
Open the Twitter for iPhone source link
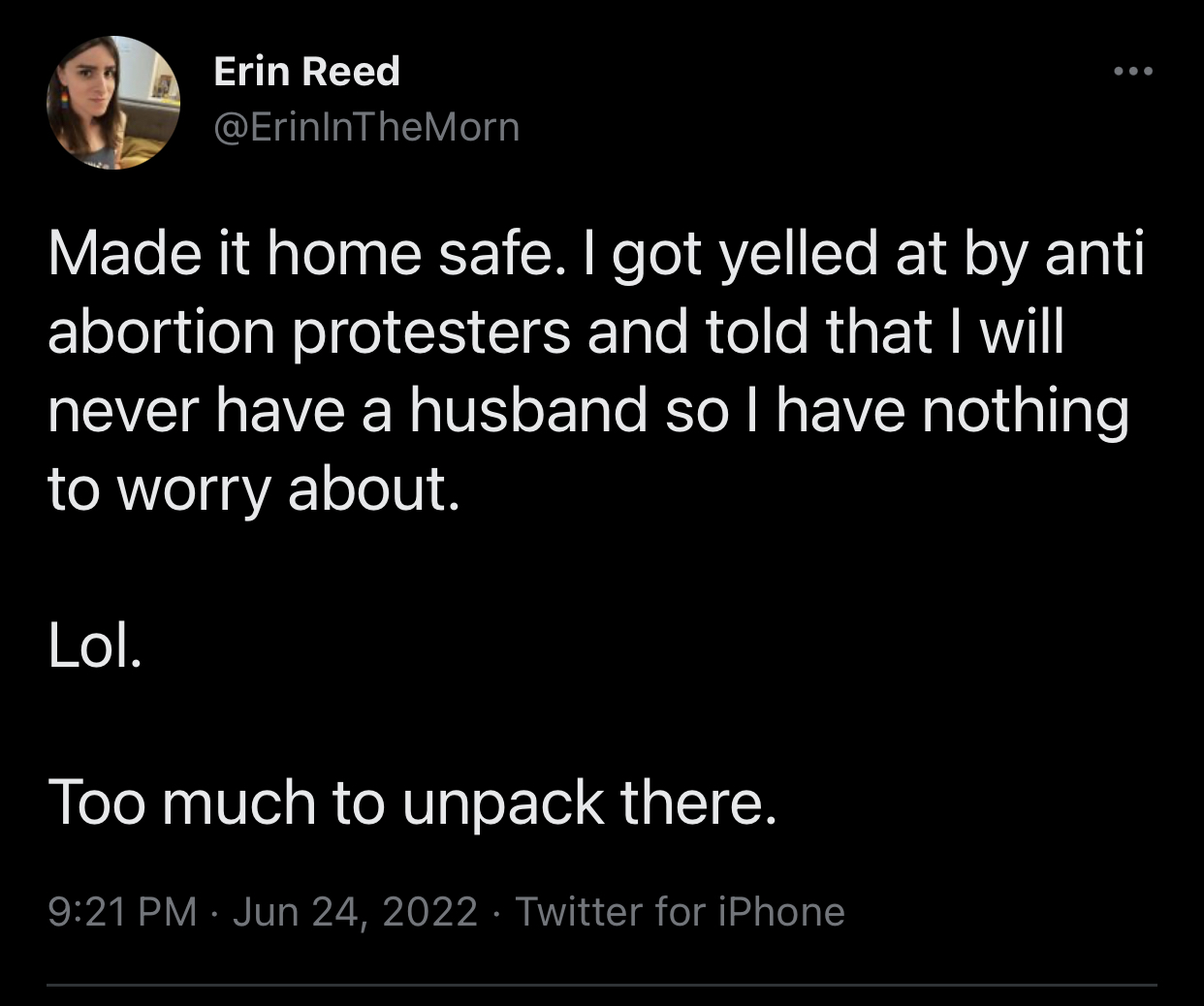coord(680,912)
